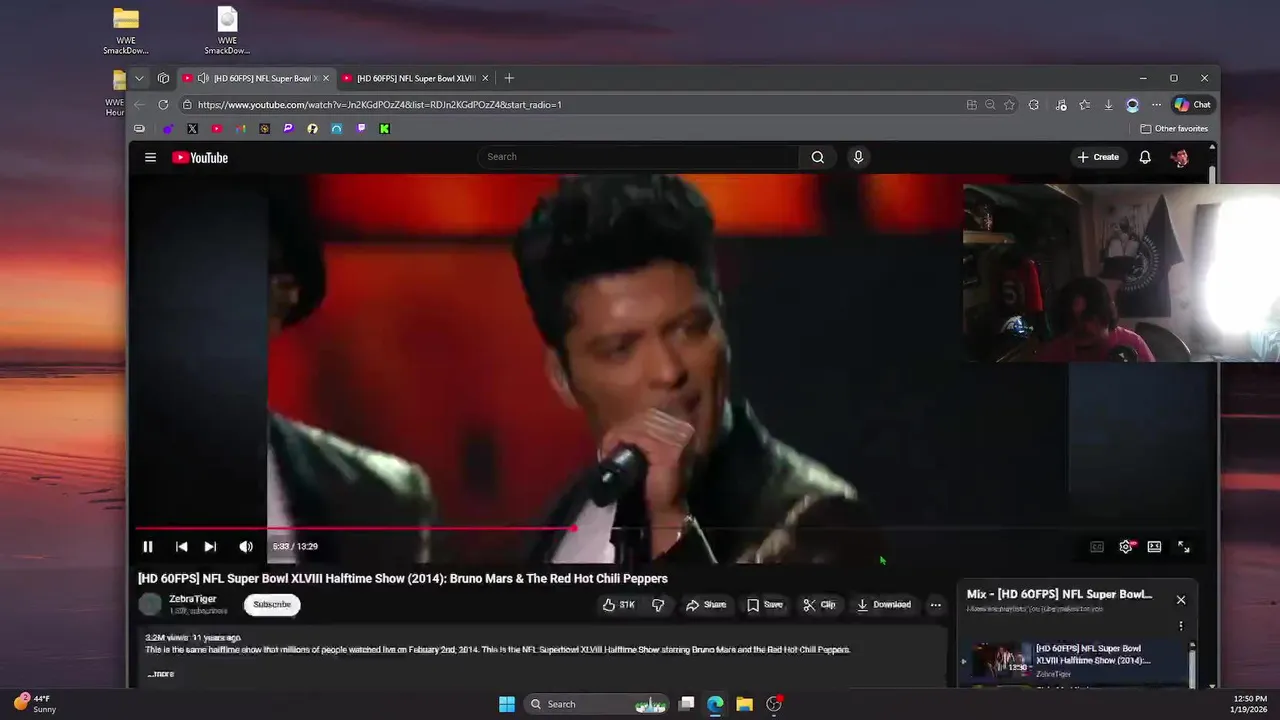
Task: Open video player settings gear
Action: (1126, 547)
